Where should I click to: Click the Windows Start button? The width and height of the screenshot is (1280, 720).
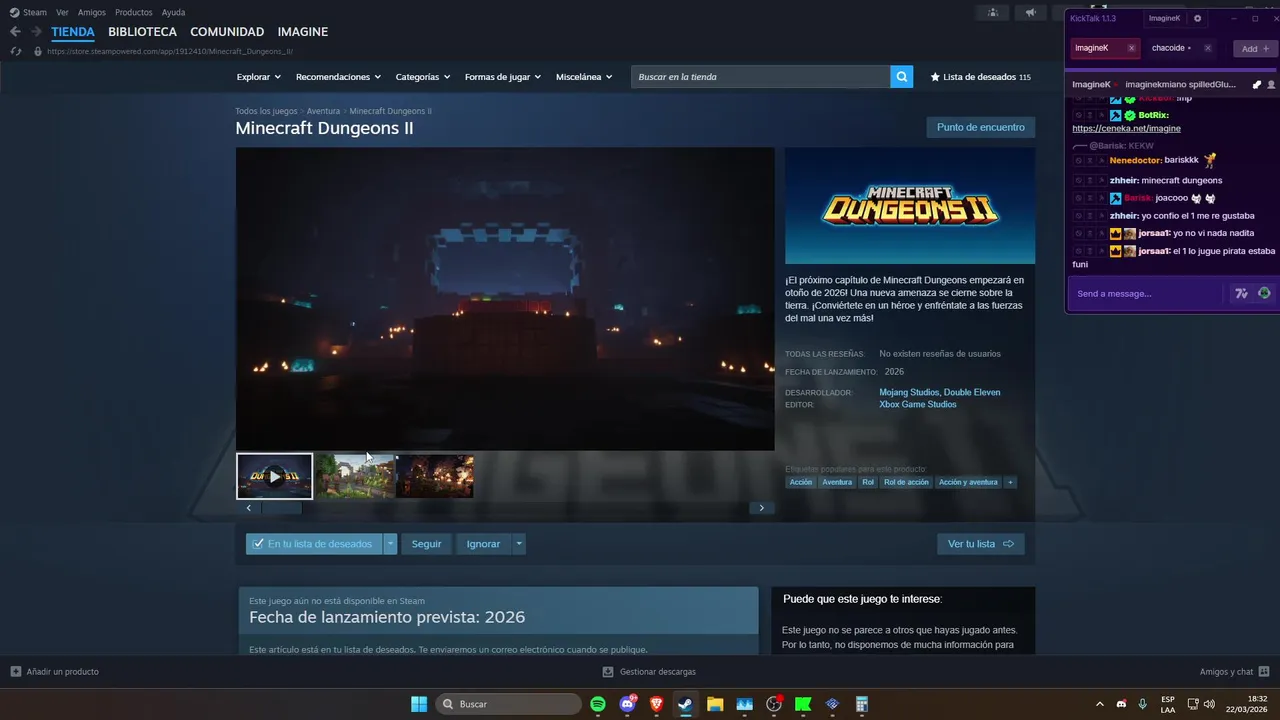419,704
